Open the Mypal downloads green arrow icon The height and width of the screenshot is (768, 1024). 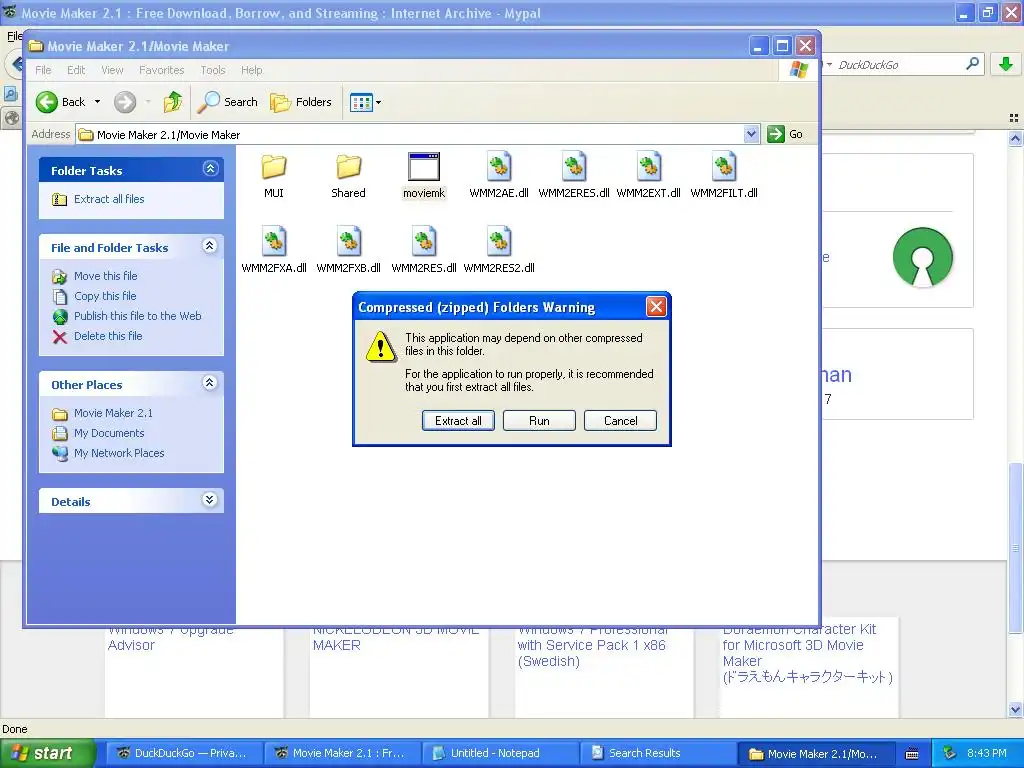point(1006,64)
